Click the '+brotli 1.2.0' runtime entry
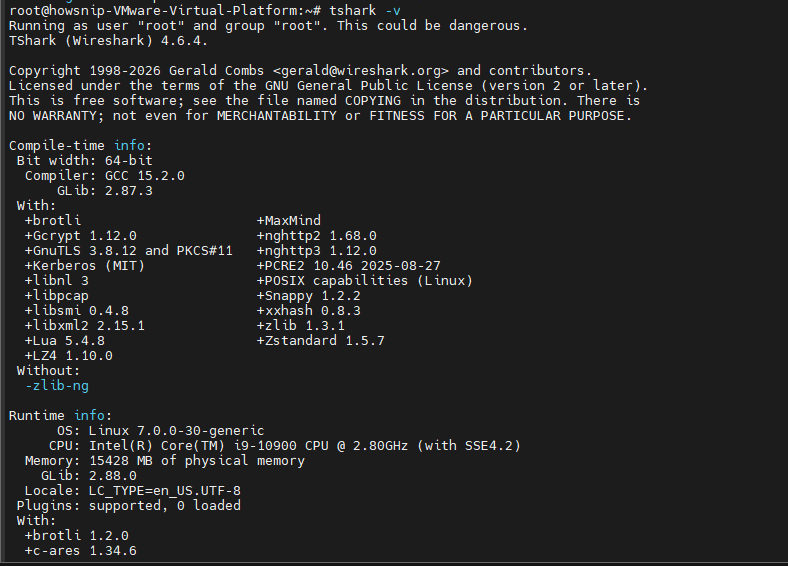The height and width of the screenshot is (566, 788). 76,536
